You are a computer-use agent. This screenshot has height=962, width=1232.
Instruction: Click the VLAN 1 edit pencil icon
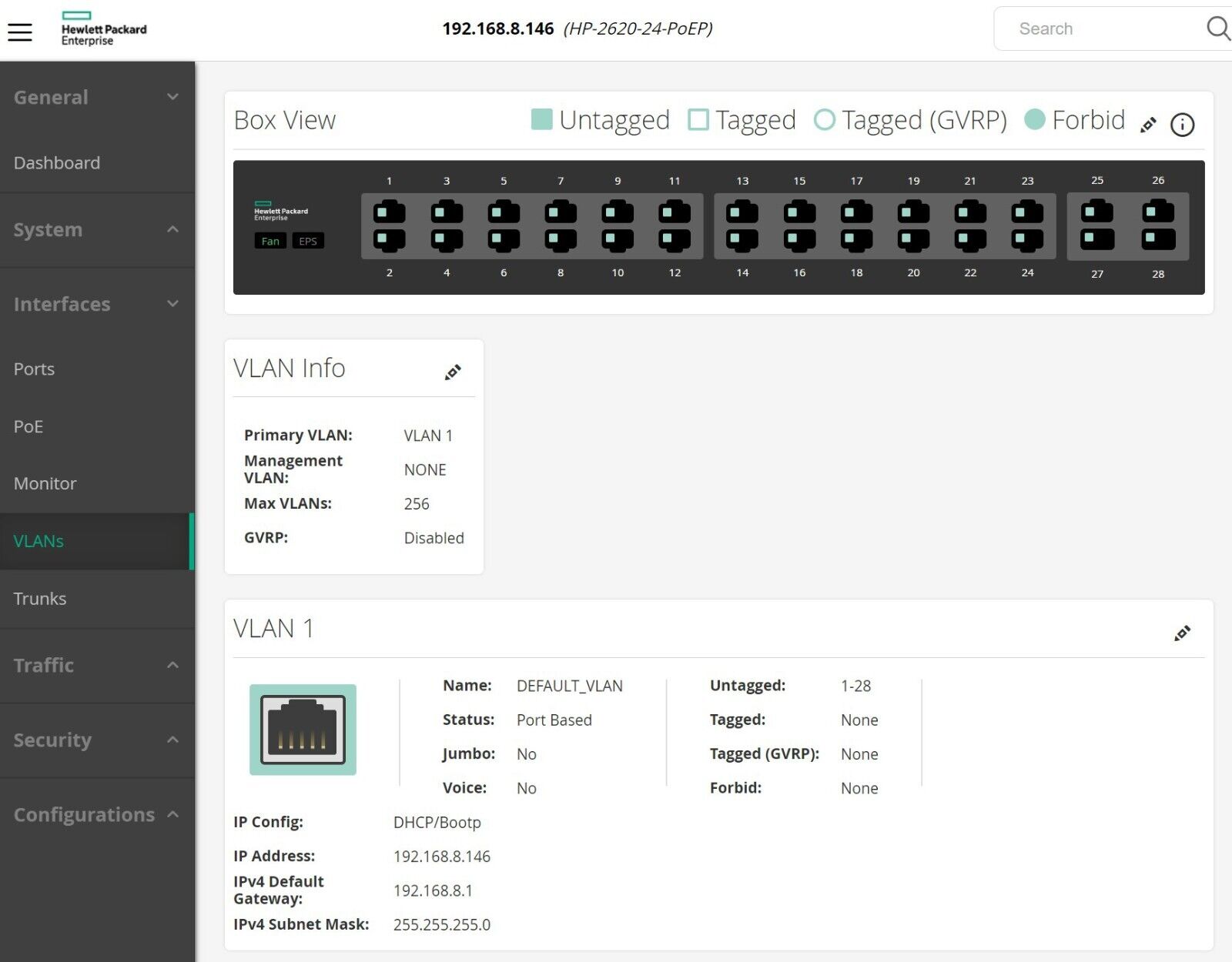click(1182, 633)
